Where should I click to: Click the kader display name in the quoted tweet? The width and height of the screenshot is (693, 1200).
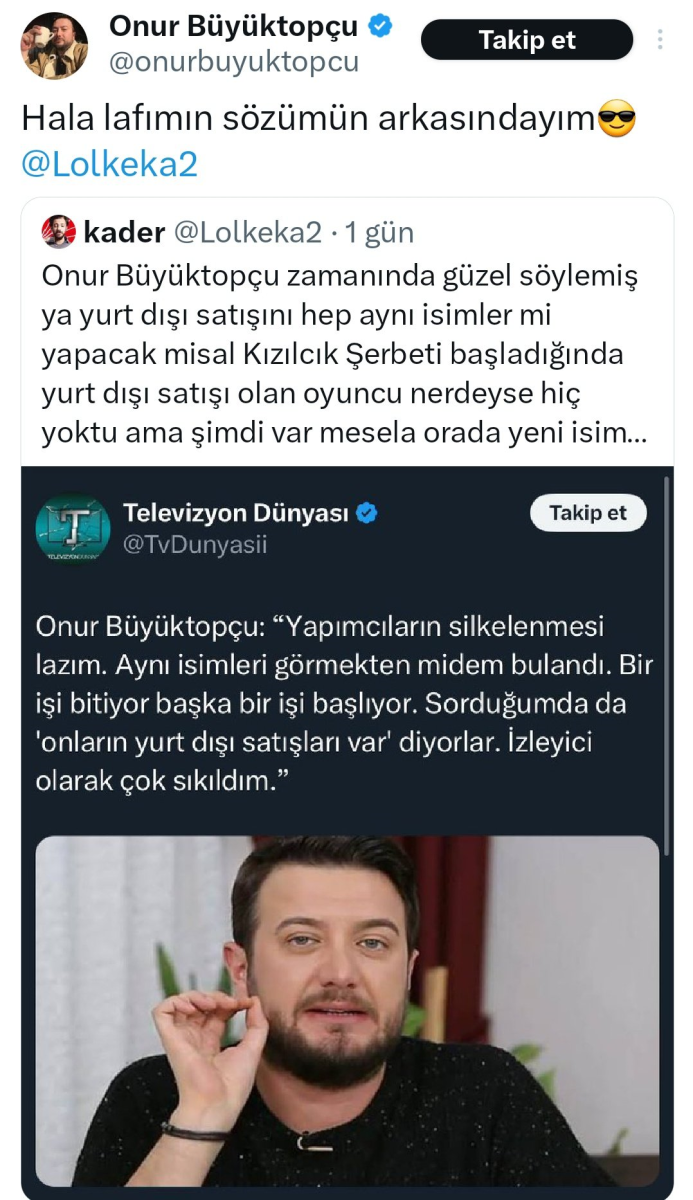124,232
